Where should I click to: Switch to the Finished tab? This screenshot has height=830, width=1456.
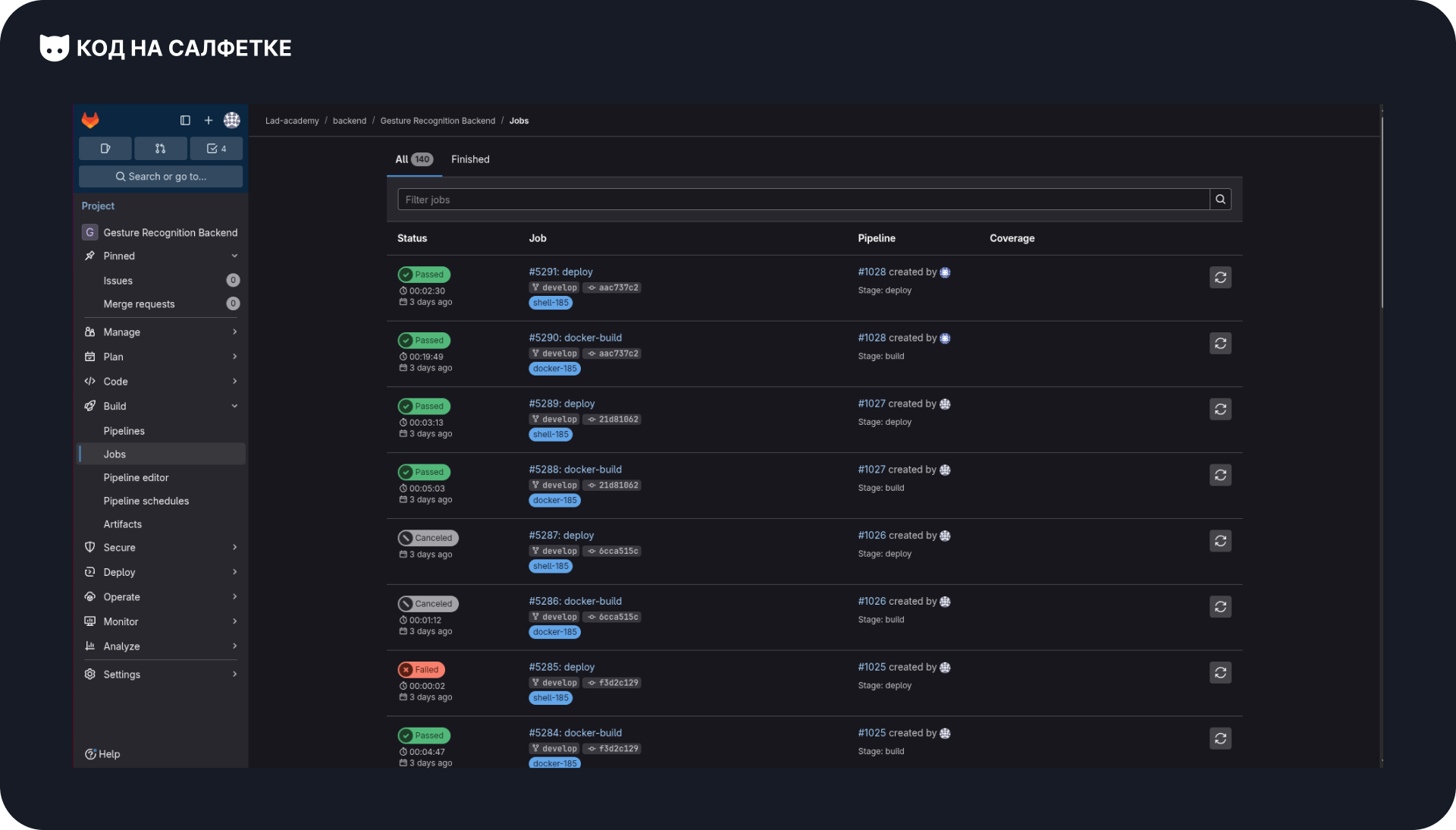click(x=470, y=159)
